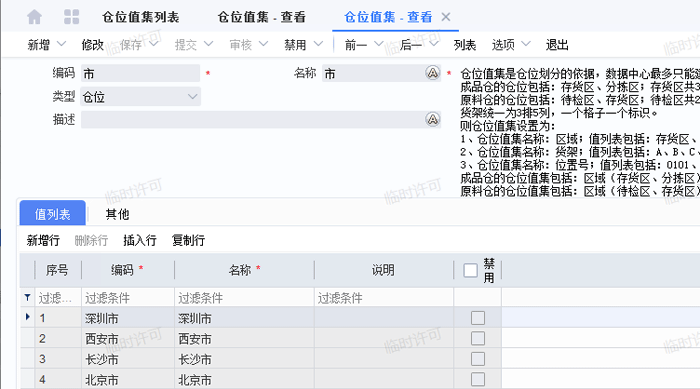700x389 pixels.
Task: Select row indicator arrow for row 1
Action: tap(28, 317)
